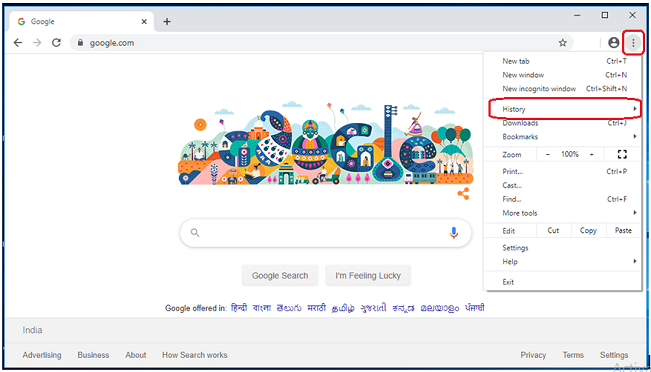
Task: Click Cut in the Edit row
Action: 553,230
